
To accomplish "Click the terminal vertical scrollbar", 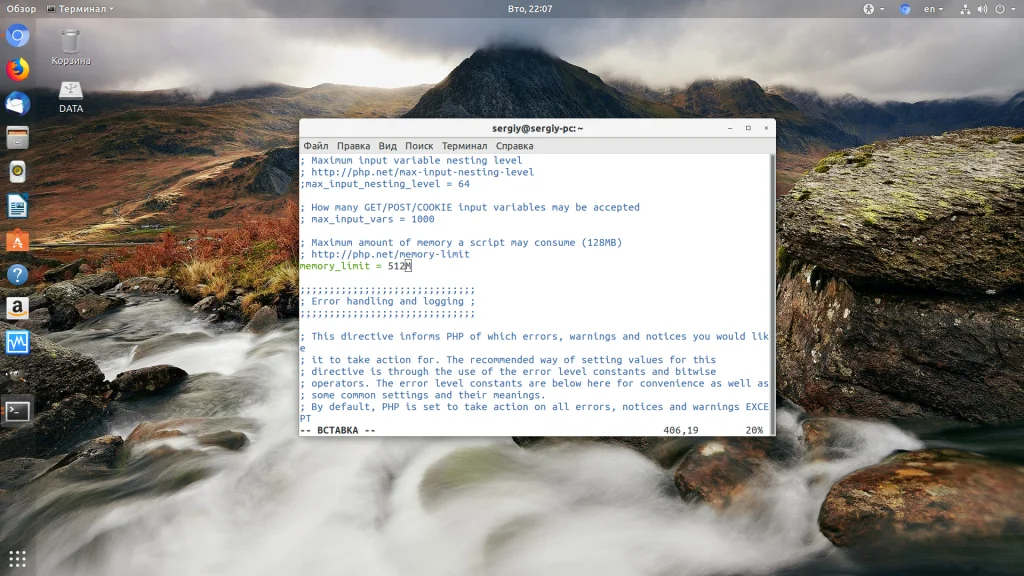I will pyautogui.click(x=773, y=294).
